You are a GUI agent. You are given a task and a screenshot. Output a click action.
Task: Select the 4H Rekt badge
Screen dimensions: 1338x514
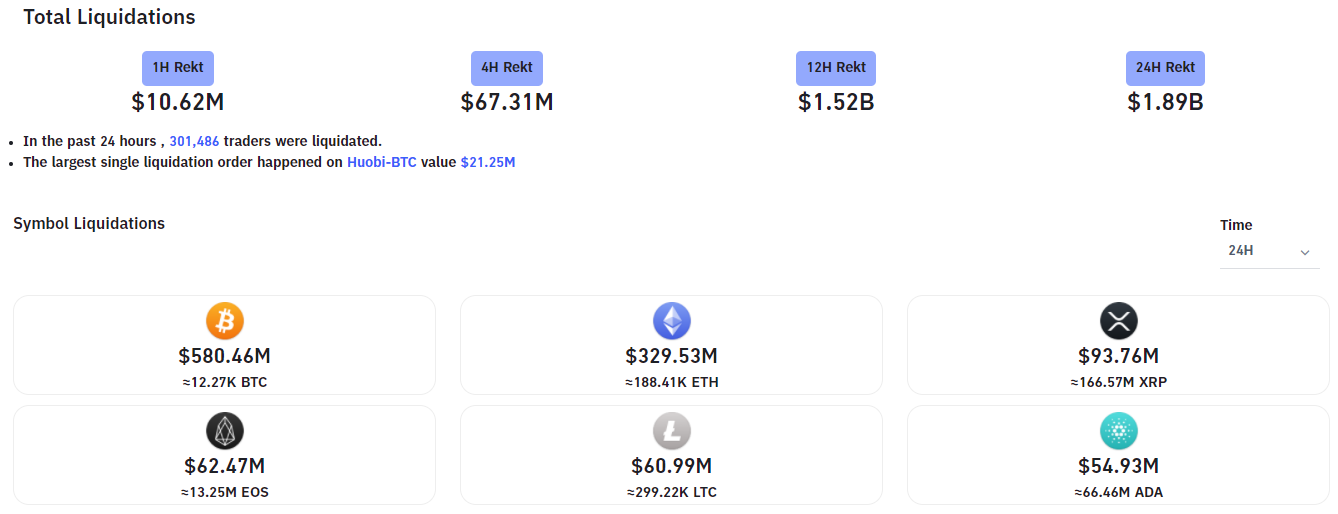click(507, 68)
